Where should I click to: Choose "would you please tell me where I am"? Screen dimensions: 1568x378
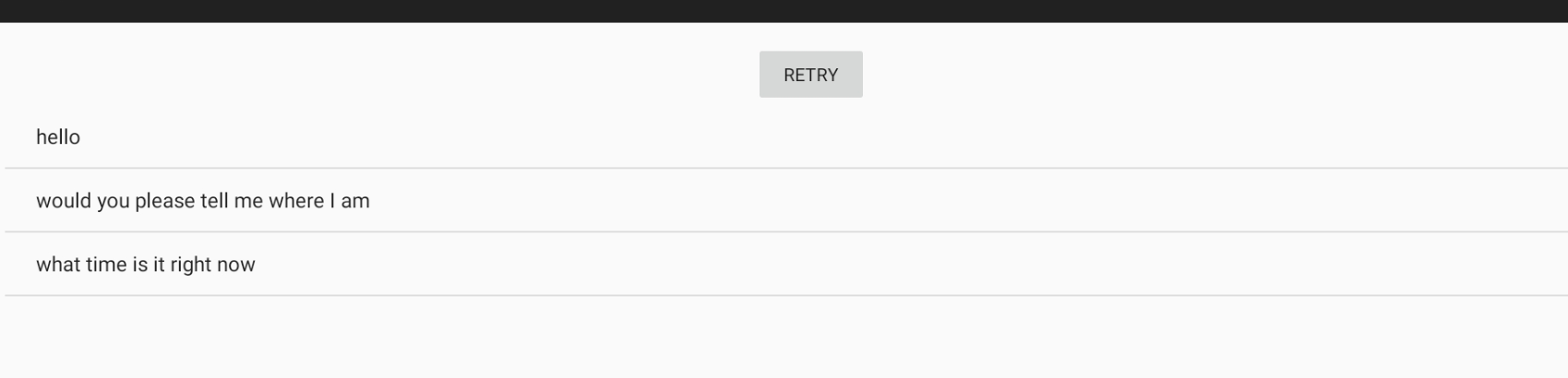click(786, 200)
